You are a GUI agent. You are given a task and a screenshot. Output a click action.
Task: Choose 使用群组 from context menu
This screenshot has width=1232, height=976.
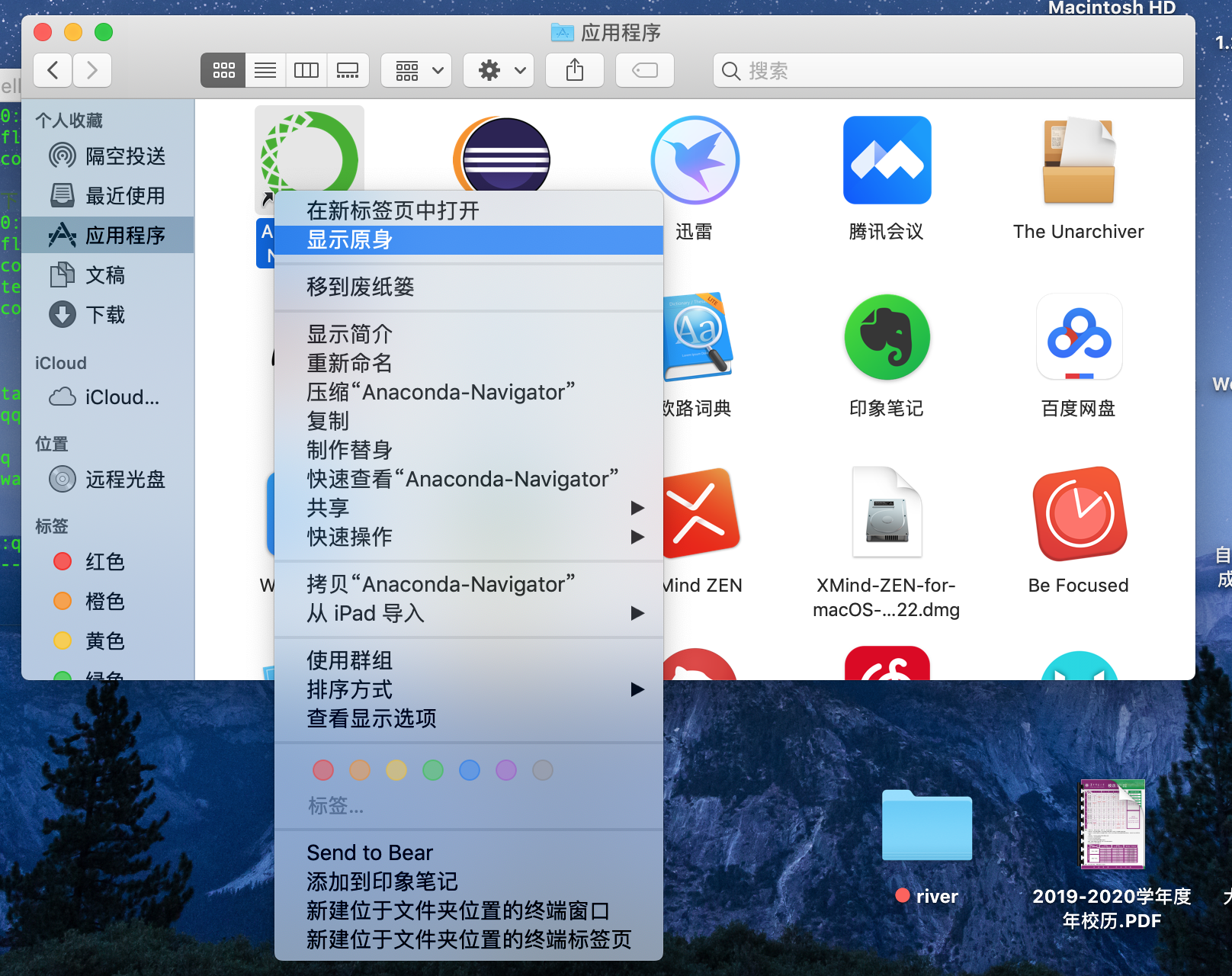tap(468, 660)
